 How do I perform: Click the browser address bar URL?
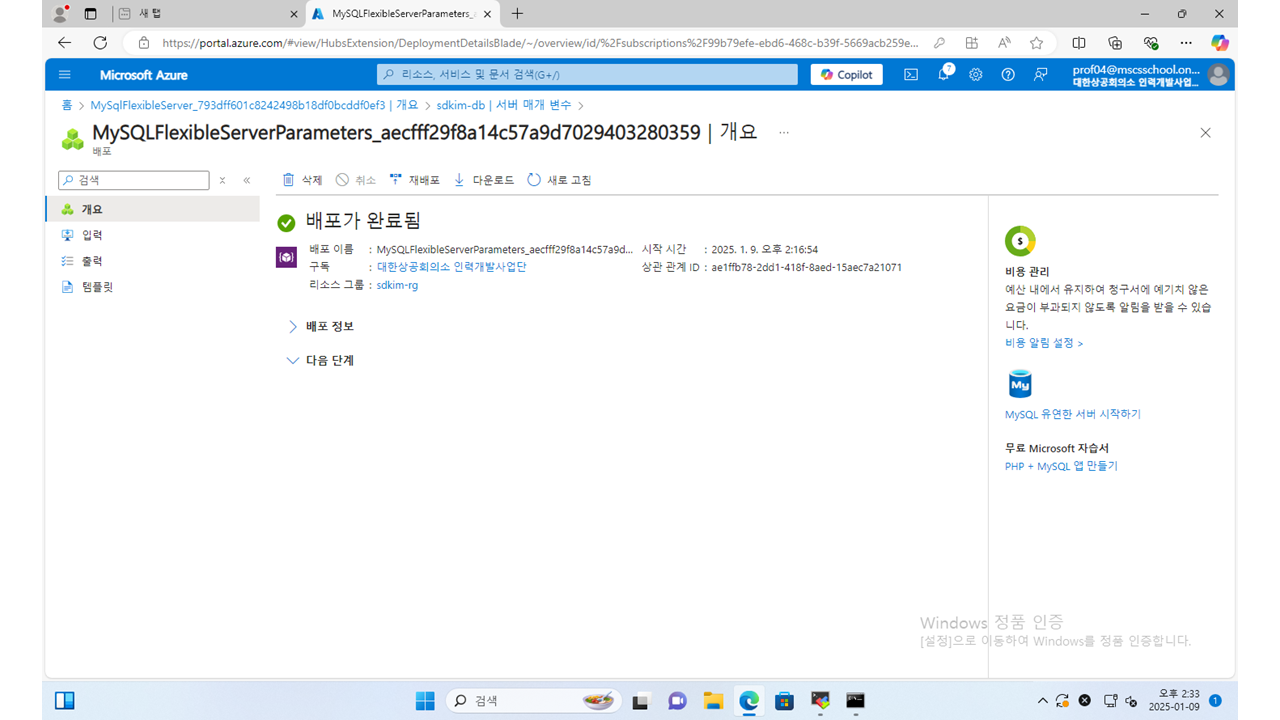[x=540, y=43]
